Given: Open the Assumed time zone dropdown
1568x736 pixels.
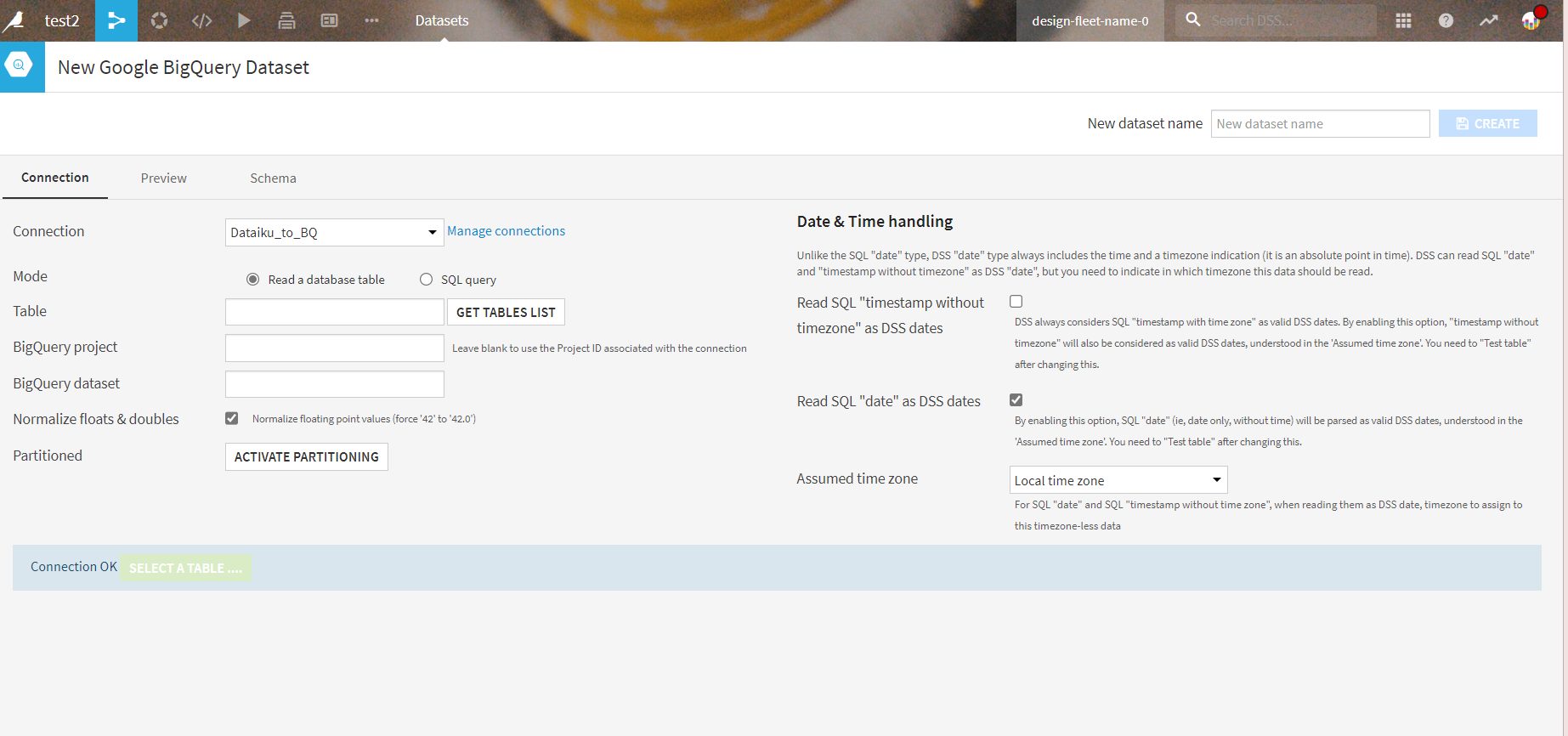Looking at the screenshot, I should tap(1118, 480).
